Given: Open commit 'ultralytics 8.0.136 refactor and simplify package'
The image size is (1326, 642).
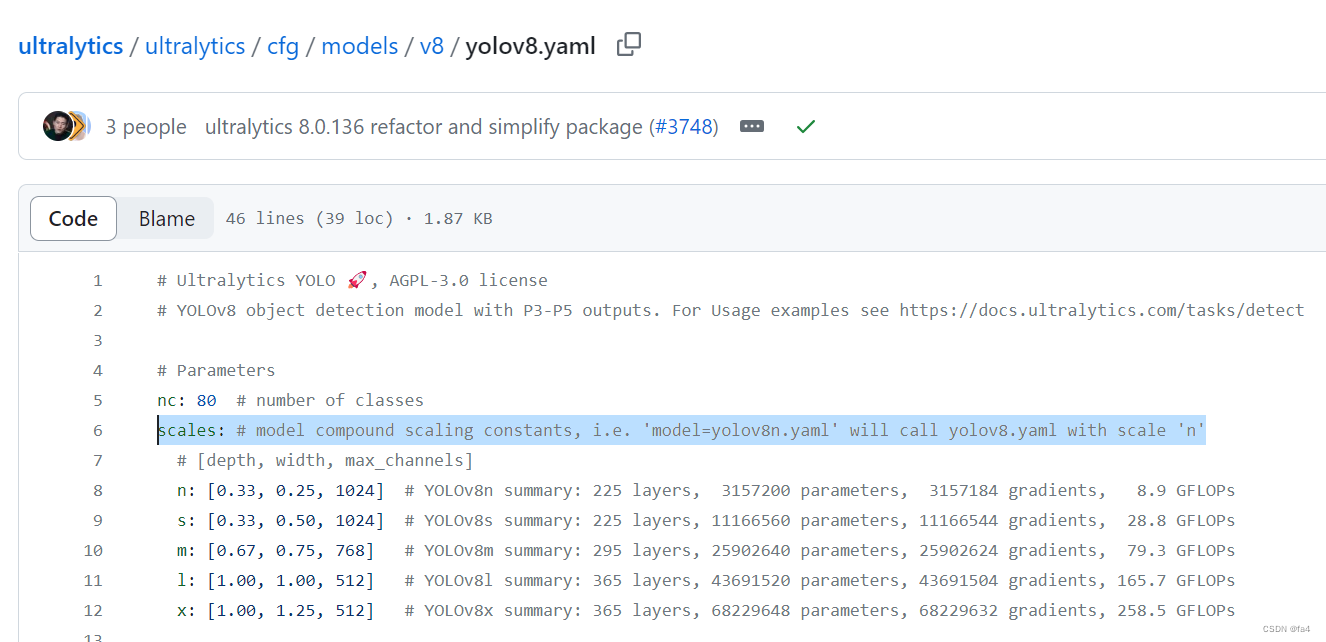Looking at the screenshot, I should coord(424,127).
